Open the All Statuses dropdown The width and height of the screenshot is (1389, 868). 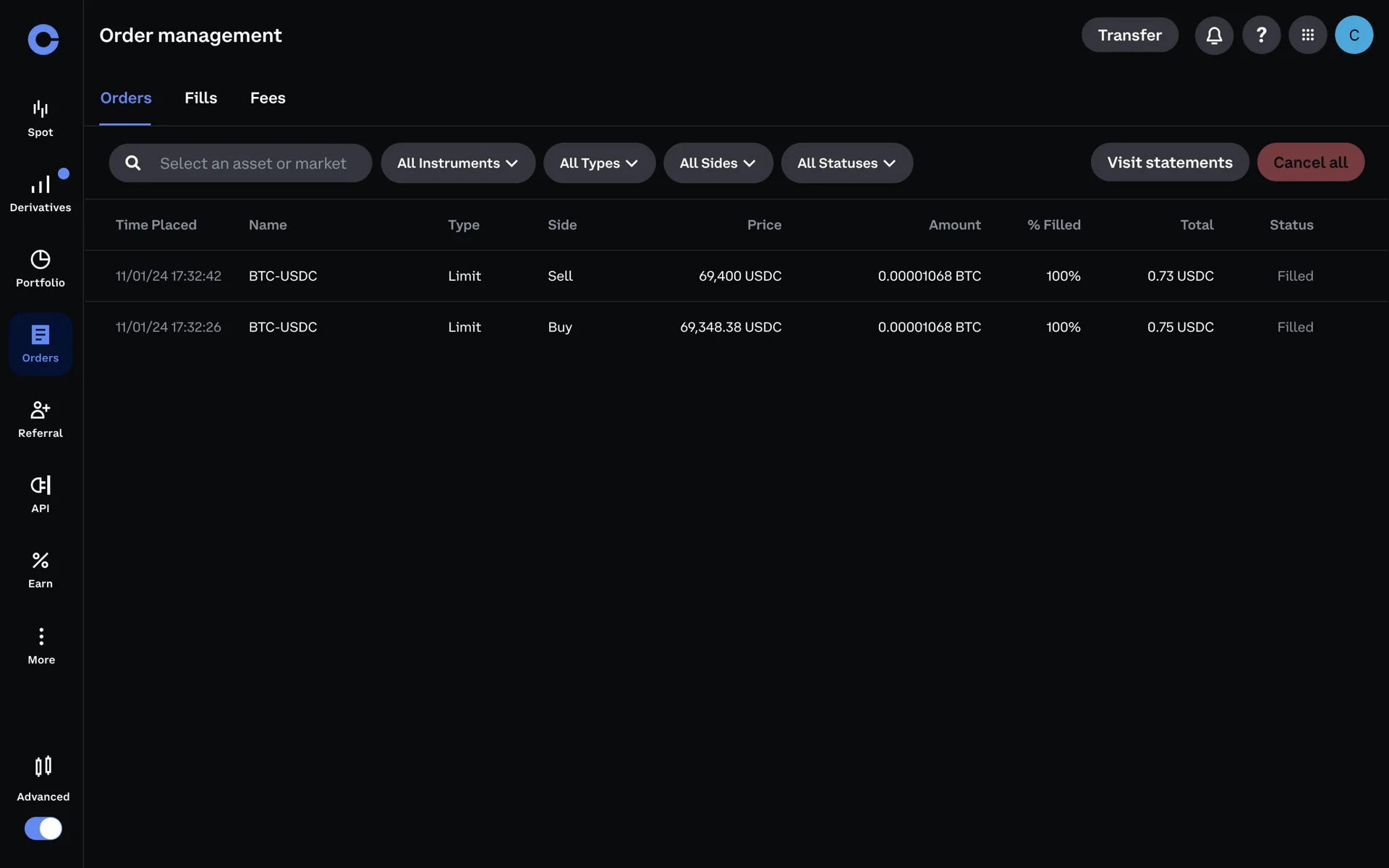[x=846, y=163]
